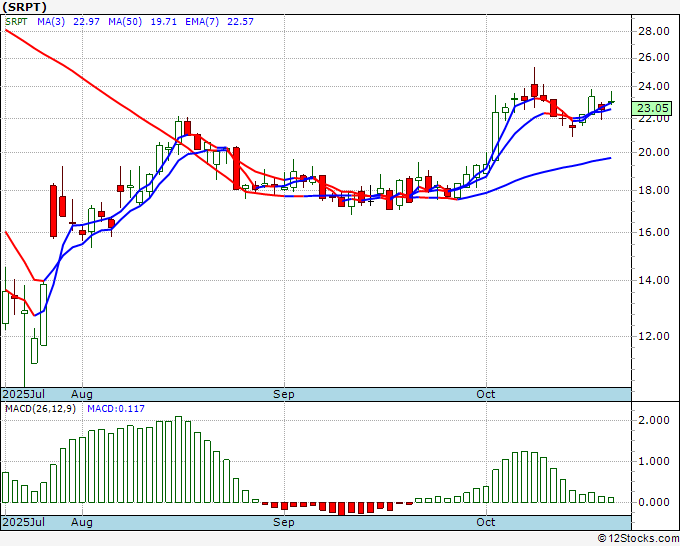Click the tallest green MACD histogram bar
Image resolution: width=680 pixels, height=546 pixels.
tap(179, 460)
